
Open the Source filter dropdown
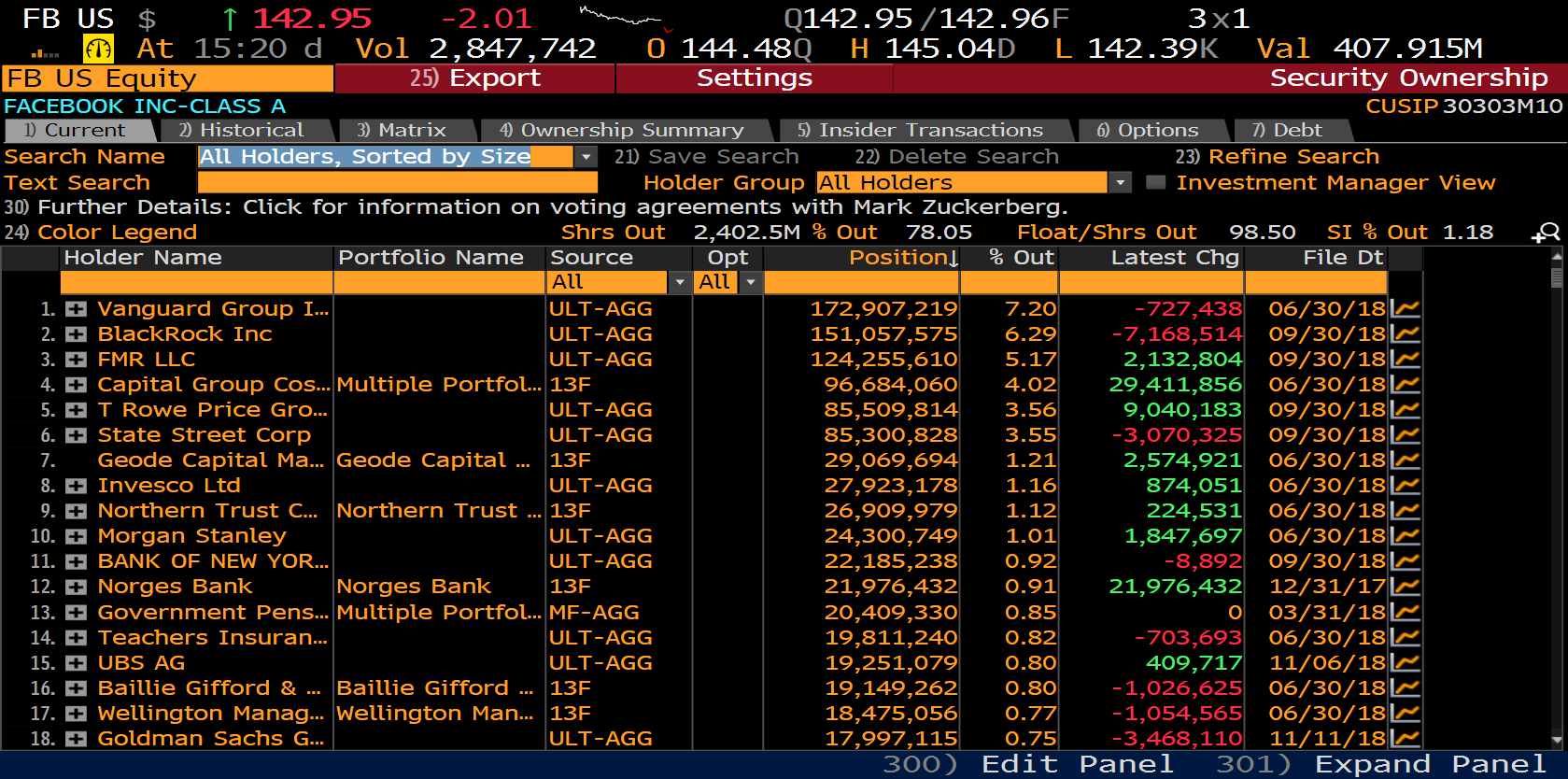pyautogui.click(x=679, y=282)
